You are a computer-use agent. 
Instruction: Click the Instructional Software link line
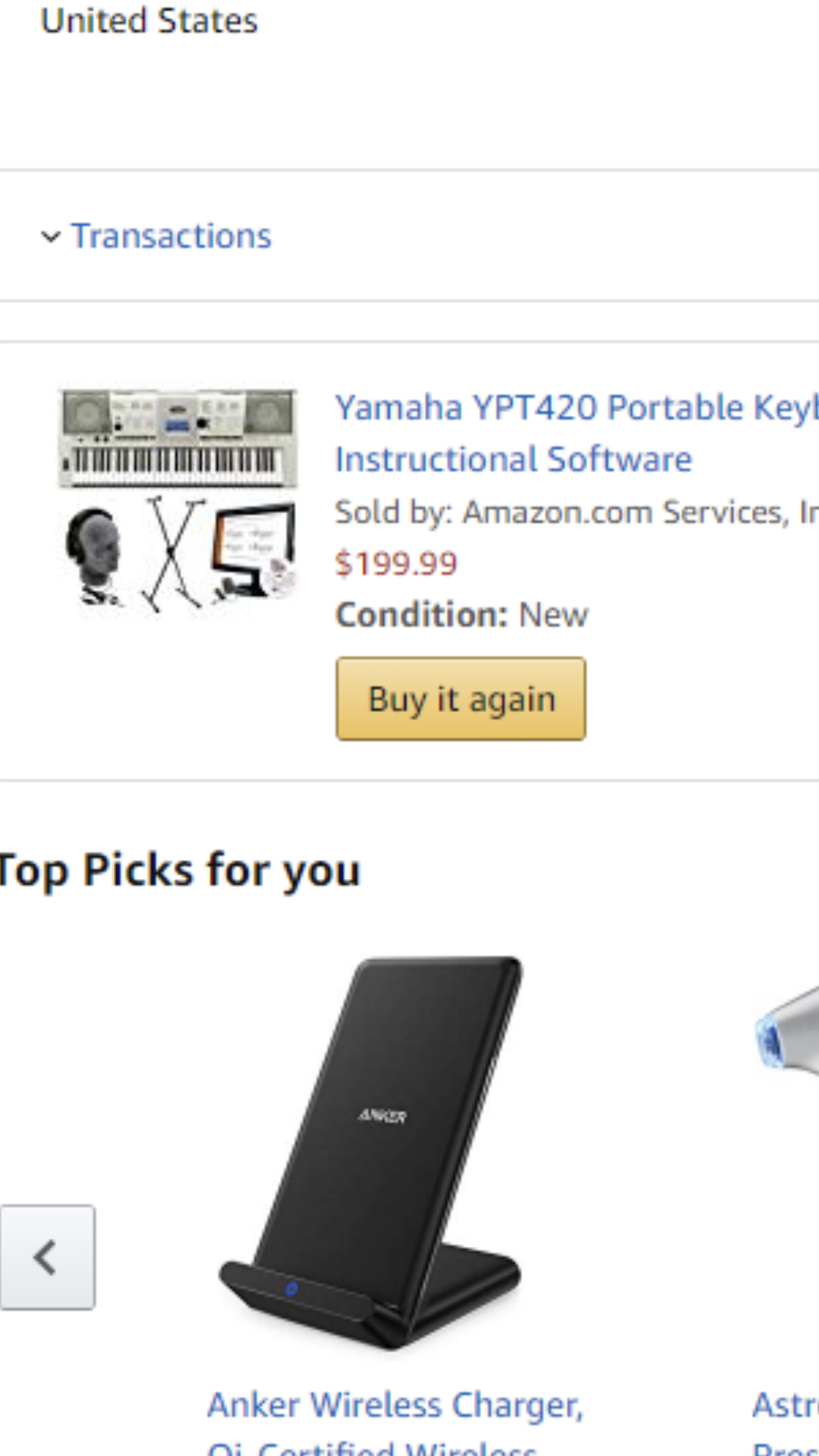point(513,460)
